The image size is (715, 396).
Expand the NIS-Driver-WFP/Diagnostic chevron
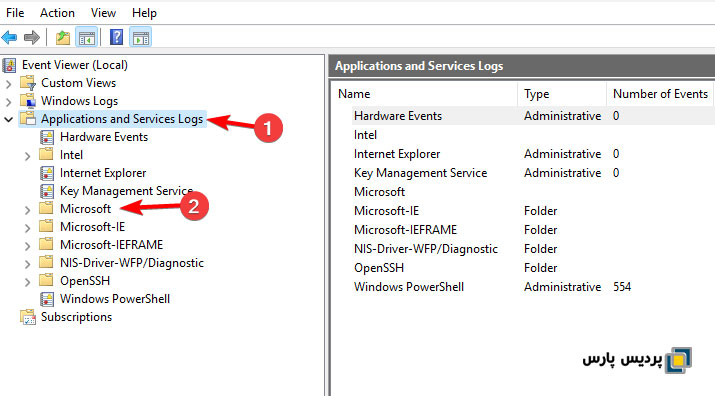[x=27, y=264]
